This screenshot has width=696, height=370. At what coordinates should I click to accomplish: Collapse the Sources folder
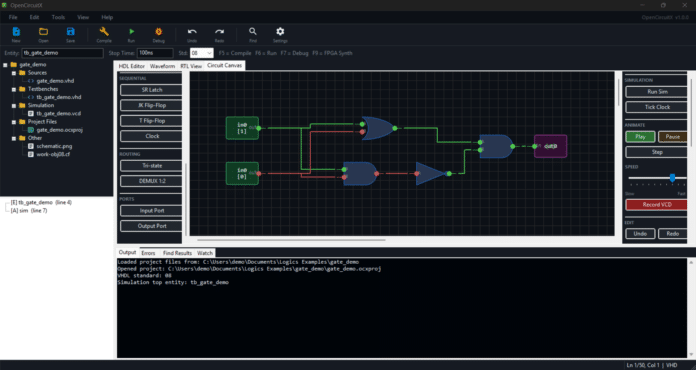(14, 73)
